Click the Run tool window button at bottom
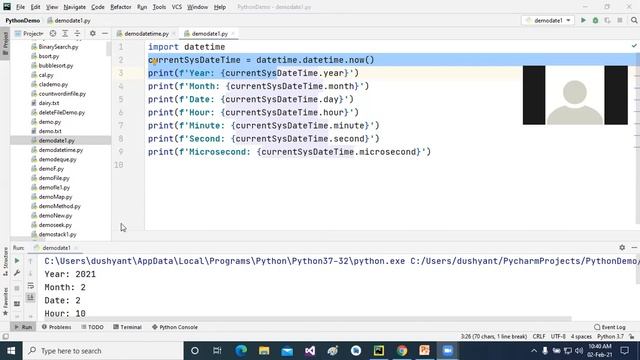The image size is (640, 360). 23,327
